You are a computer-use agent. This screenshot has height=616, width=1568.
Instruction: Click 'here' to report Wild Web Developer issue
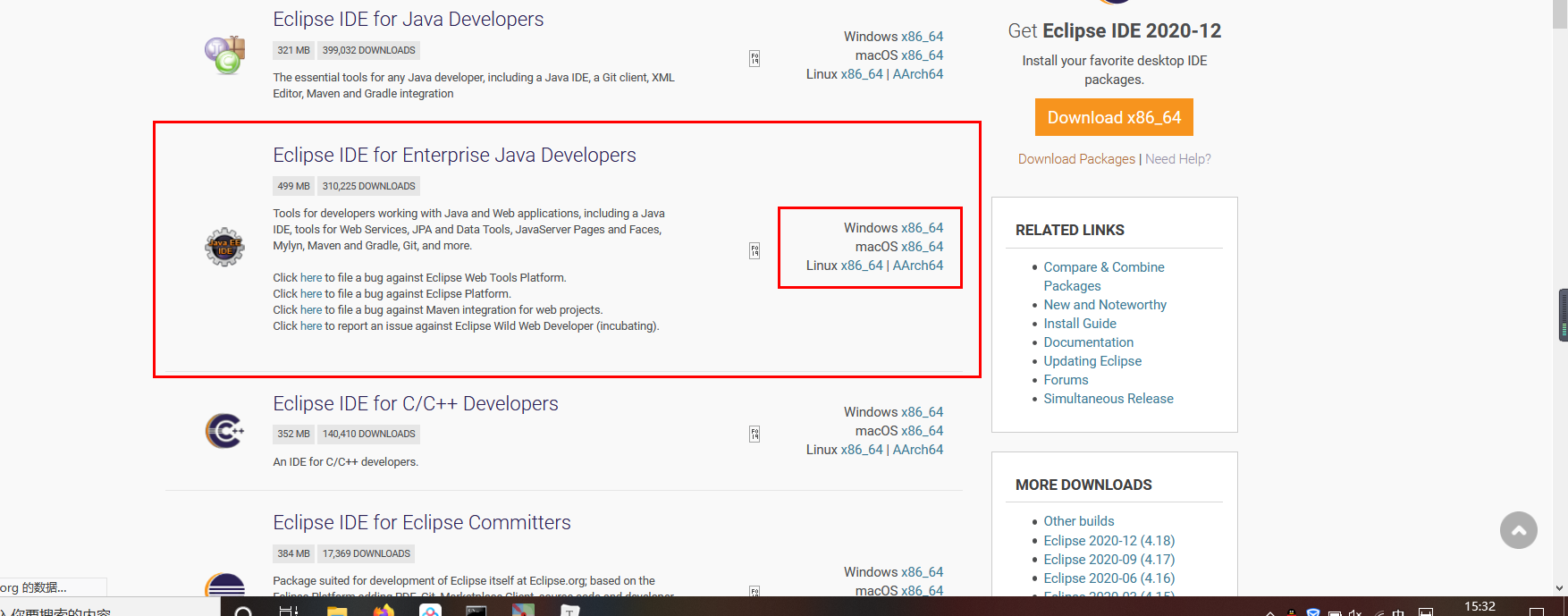tap(311, 326)
